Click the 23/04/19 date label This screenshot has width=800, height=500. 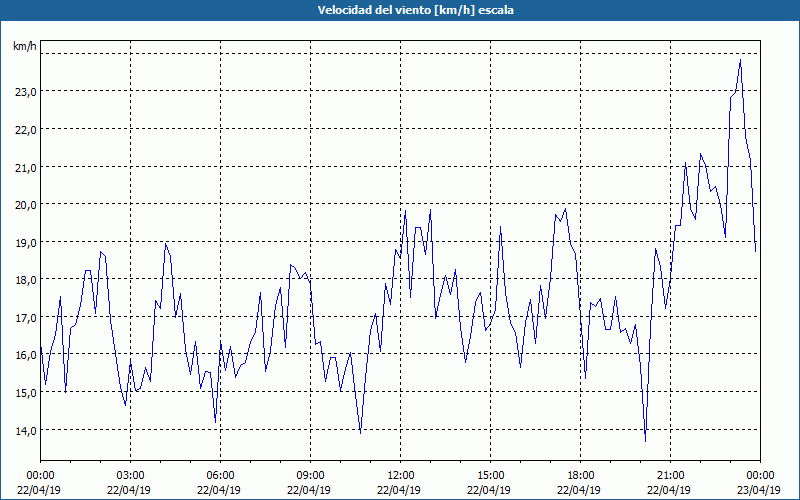coord(759,490)
